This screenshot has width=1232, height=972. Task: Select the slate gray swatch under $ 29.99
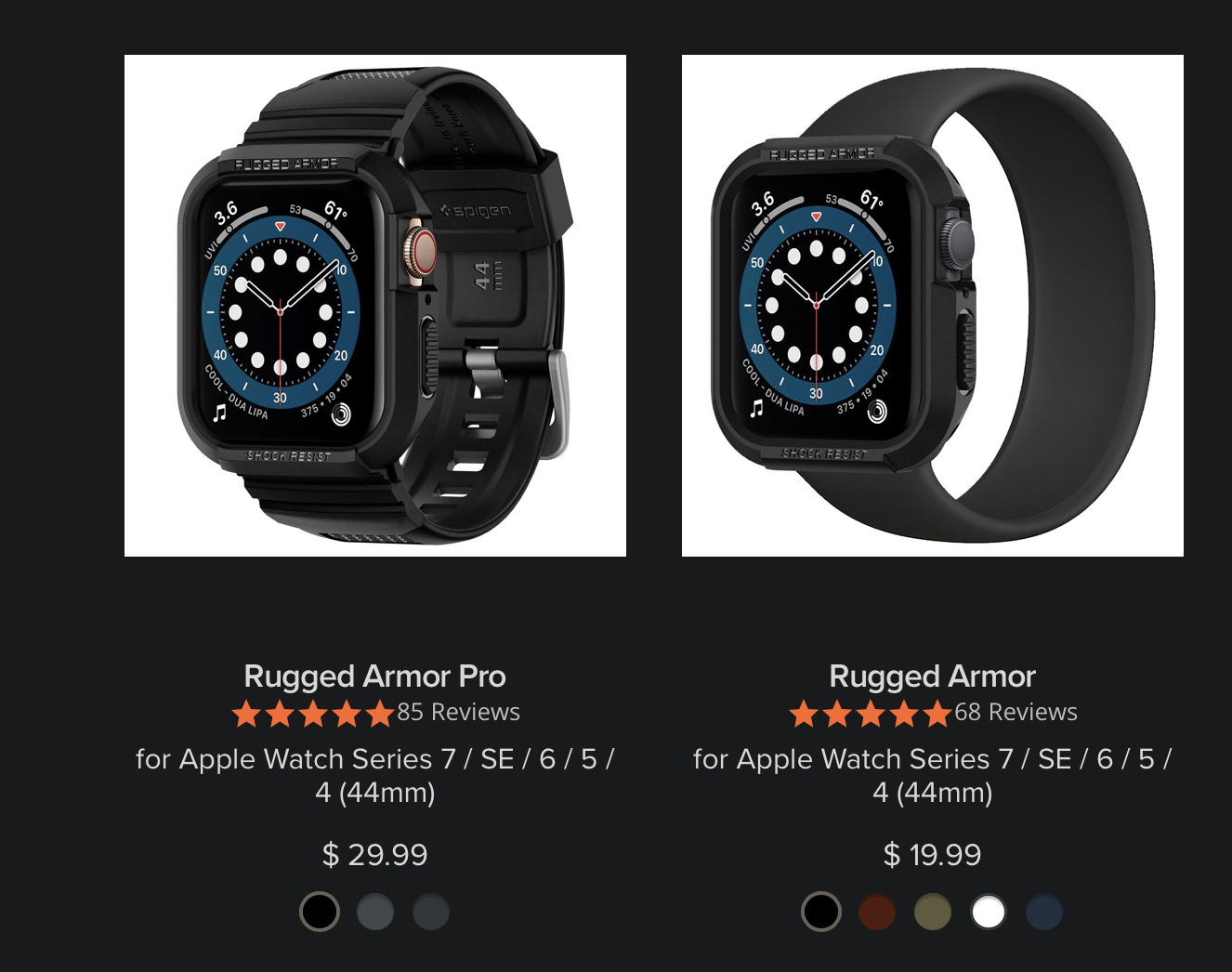tap(375, 912)
